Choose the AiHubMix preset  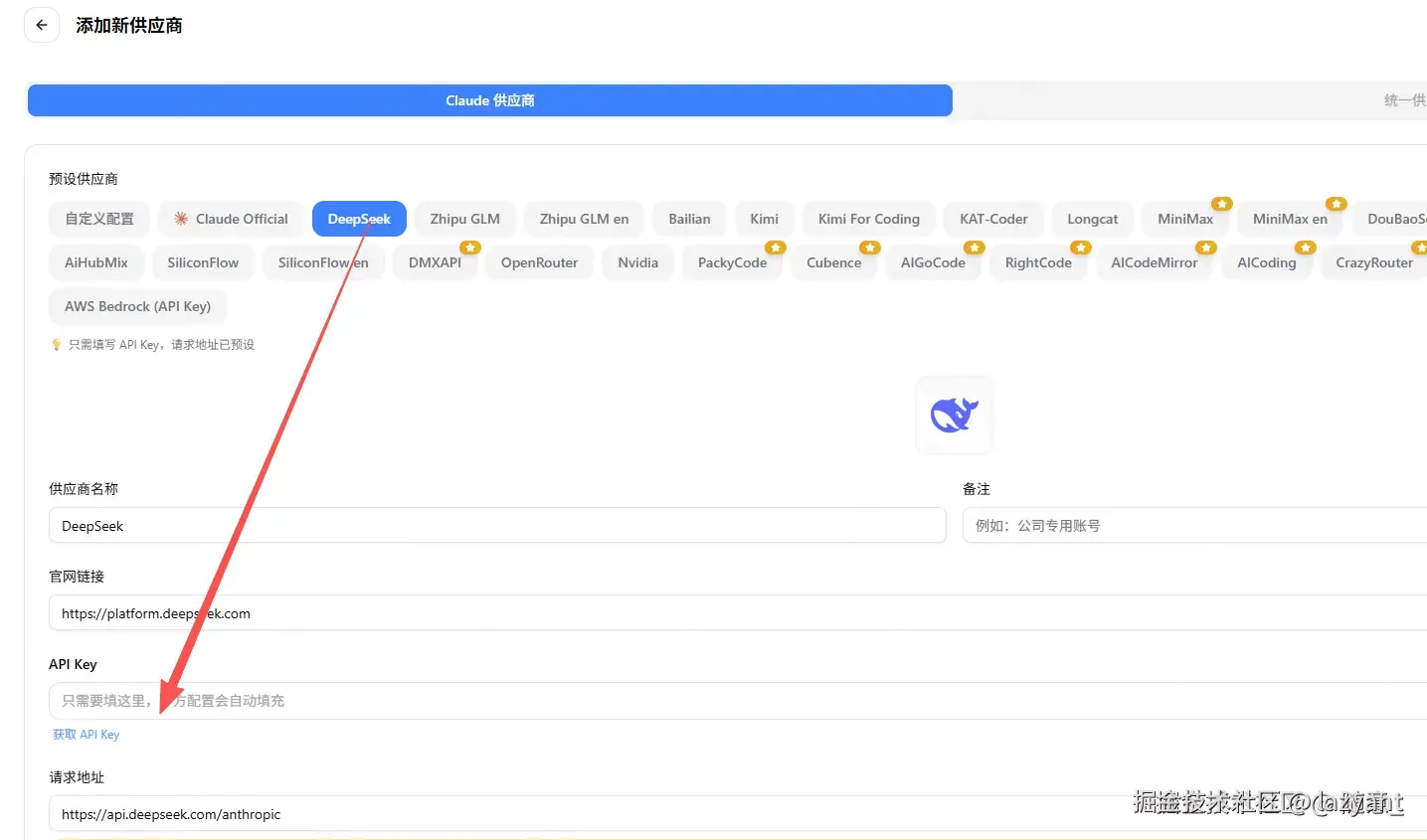(x=96, y=262)
